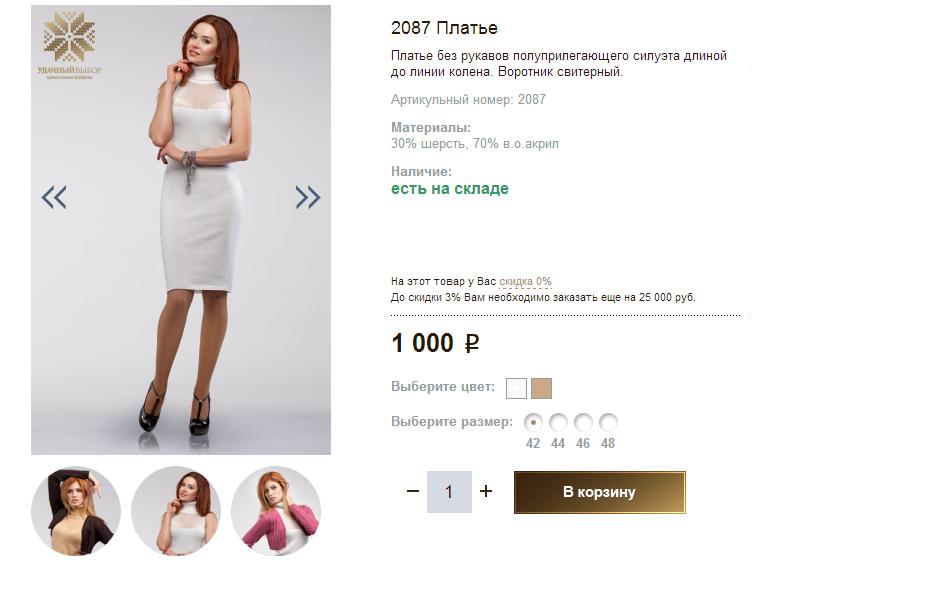Open thumbnail of the white sleeveless dress
Screen dimensions: 942x599
coord(176,510)
